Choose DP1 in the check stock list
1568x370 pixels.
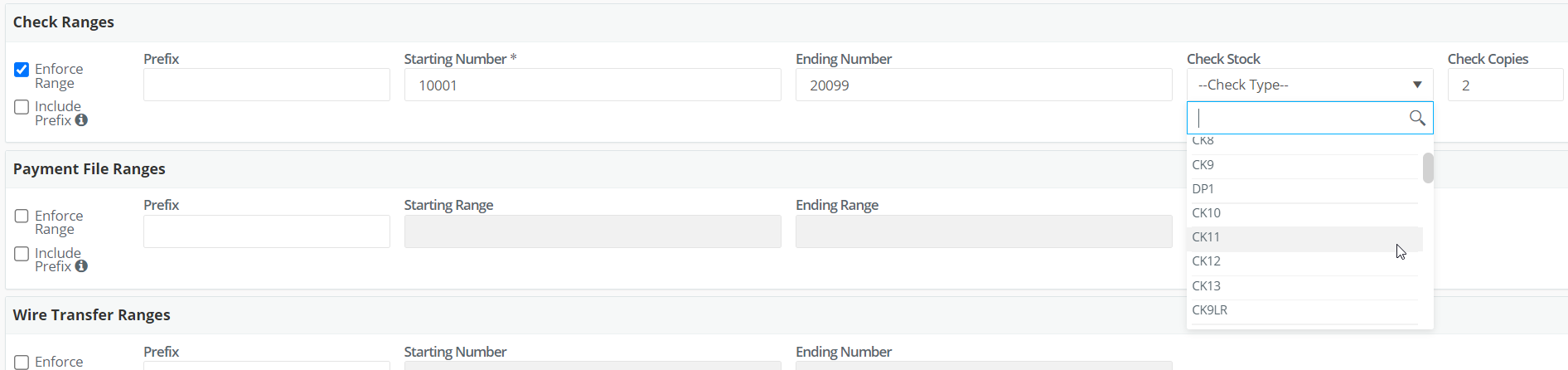coord(1304,189)
